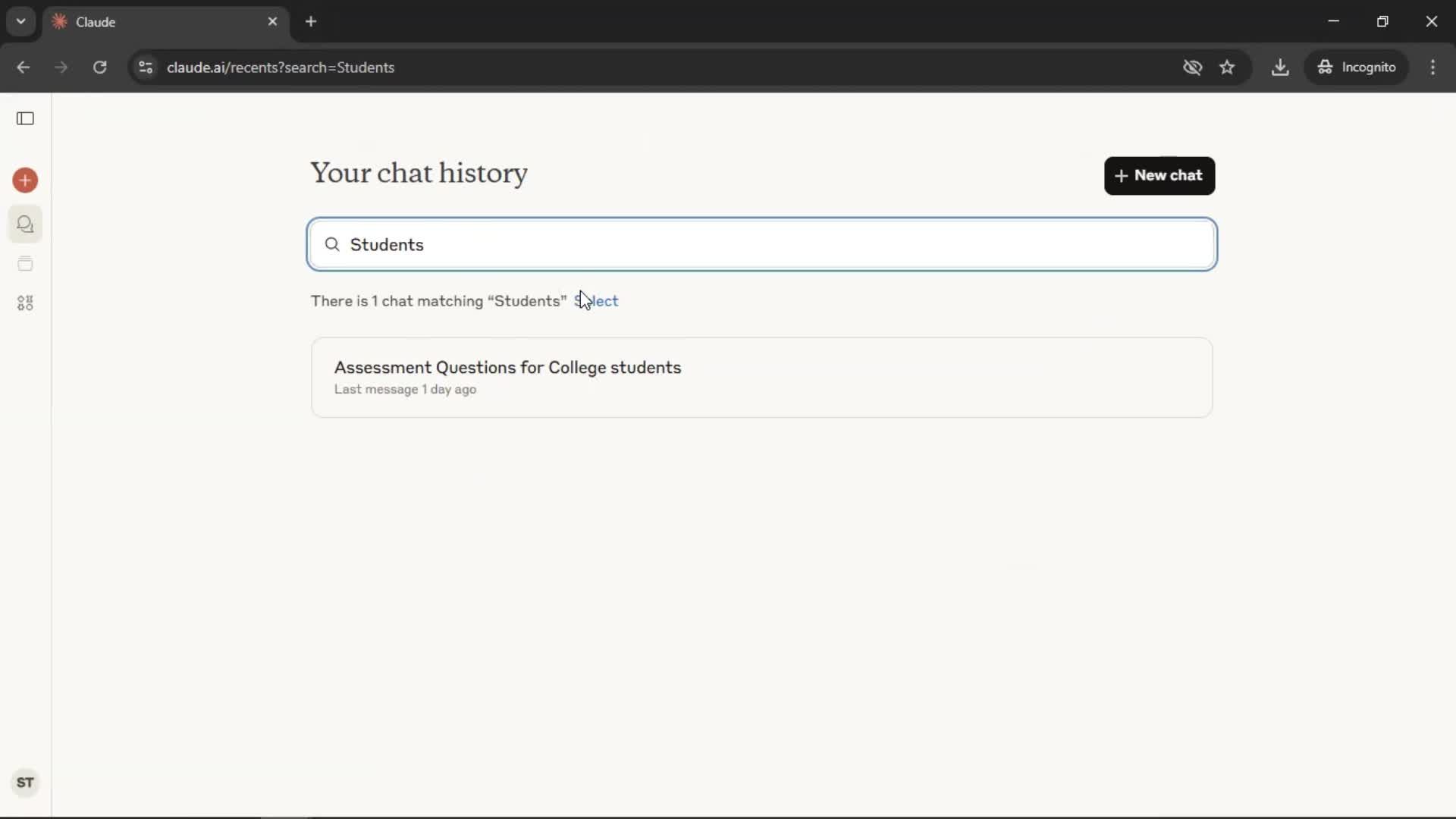Image resolution: width=1456 pixels, height=819 pixels.
Task: Minimize the browser window
Action: [1333, 21]
